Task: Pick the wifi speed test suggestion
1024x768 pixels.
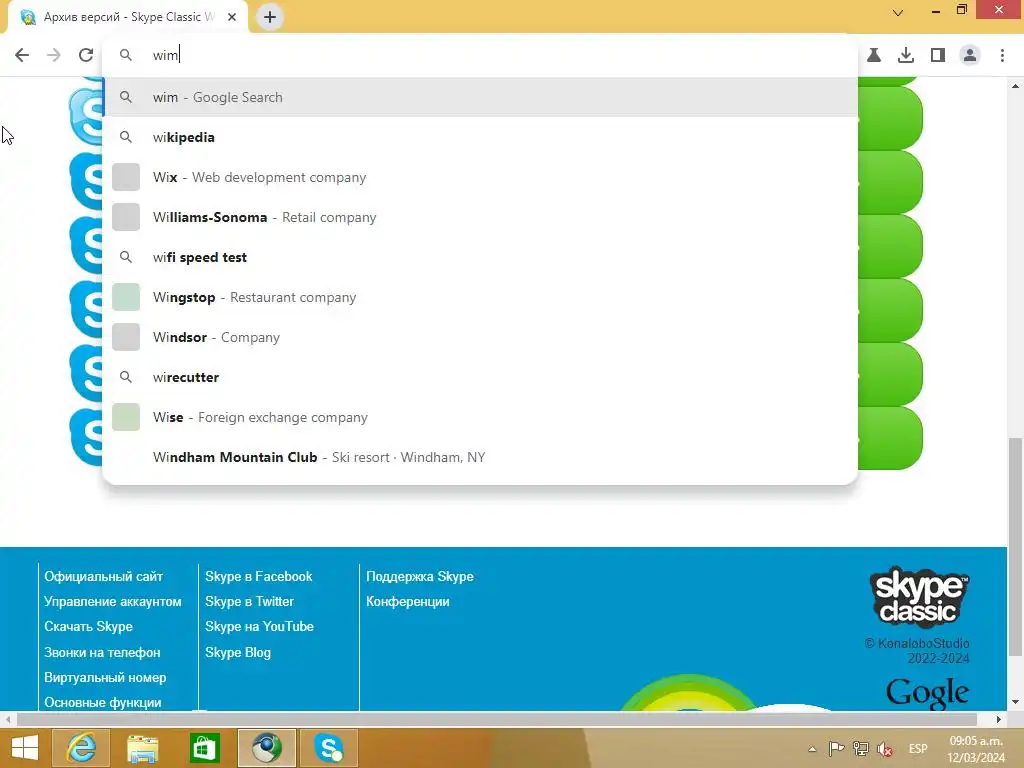Action: (479, 257)
